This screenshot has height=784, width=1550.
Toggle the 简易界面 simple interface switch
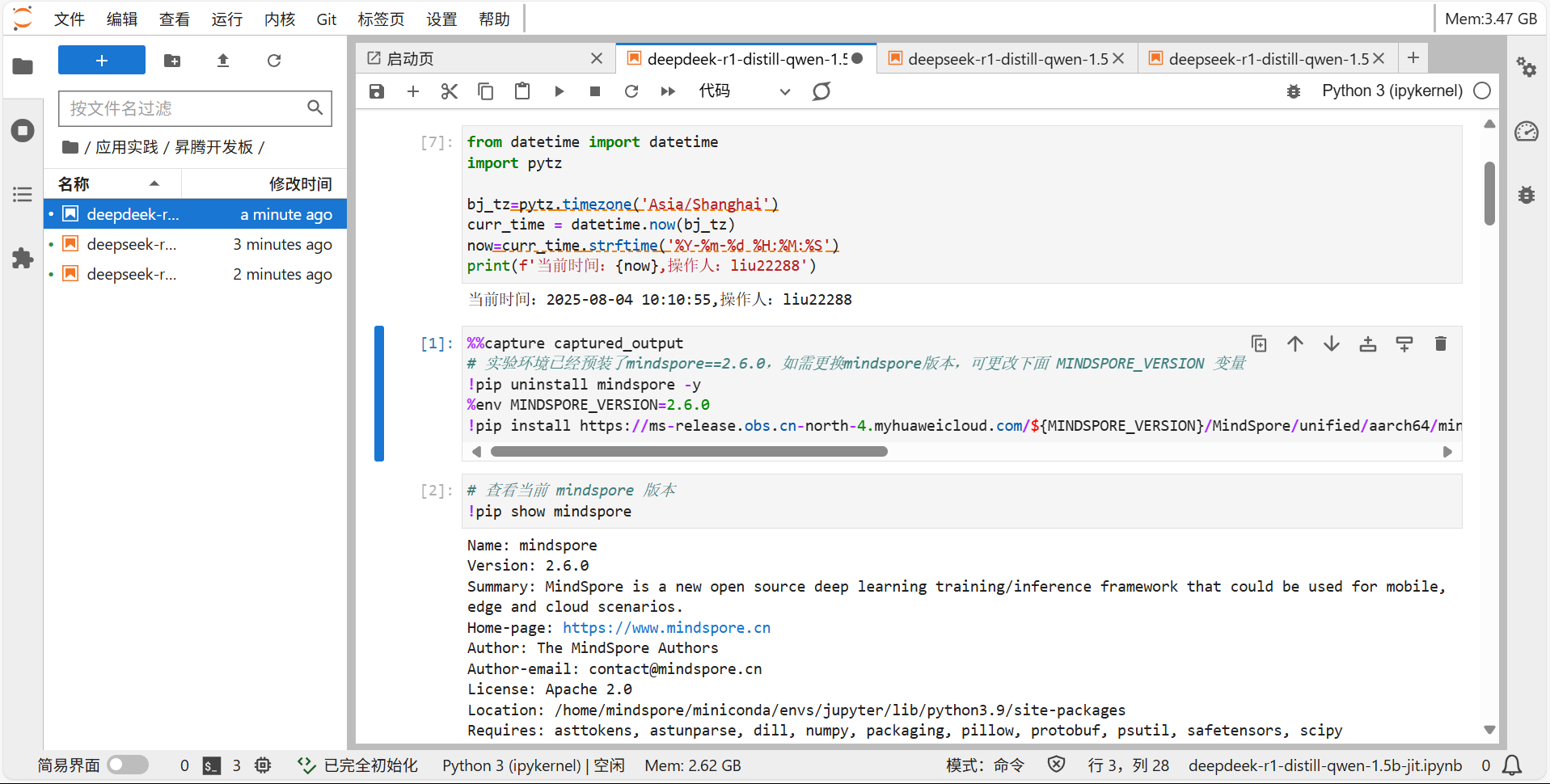[128, 765]
